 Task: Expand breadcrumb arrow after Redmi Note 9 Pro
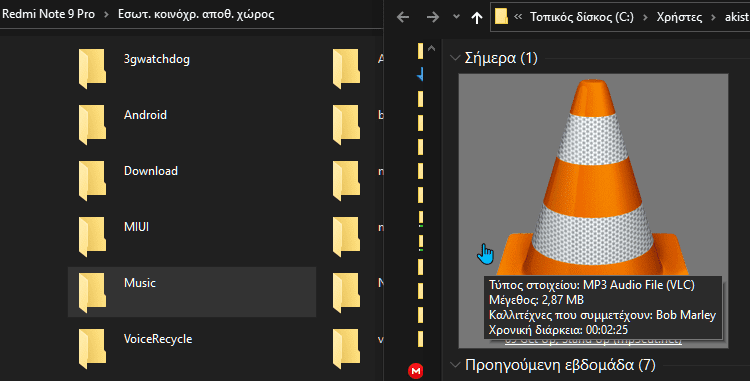click(106, 15)
